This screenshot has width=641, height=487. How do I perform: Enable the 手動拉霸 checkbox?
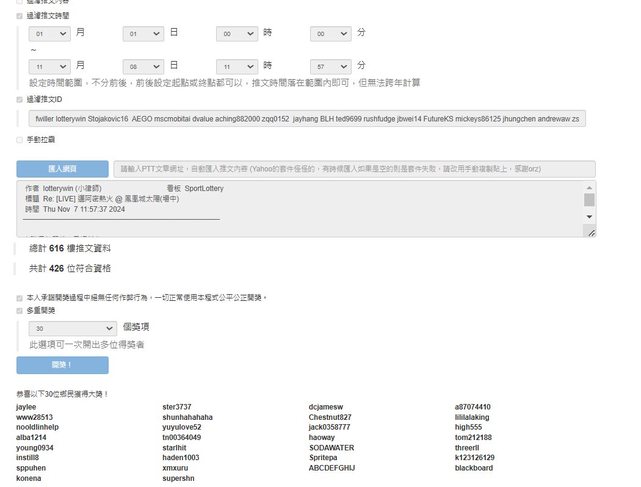19,140
